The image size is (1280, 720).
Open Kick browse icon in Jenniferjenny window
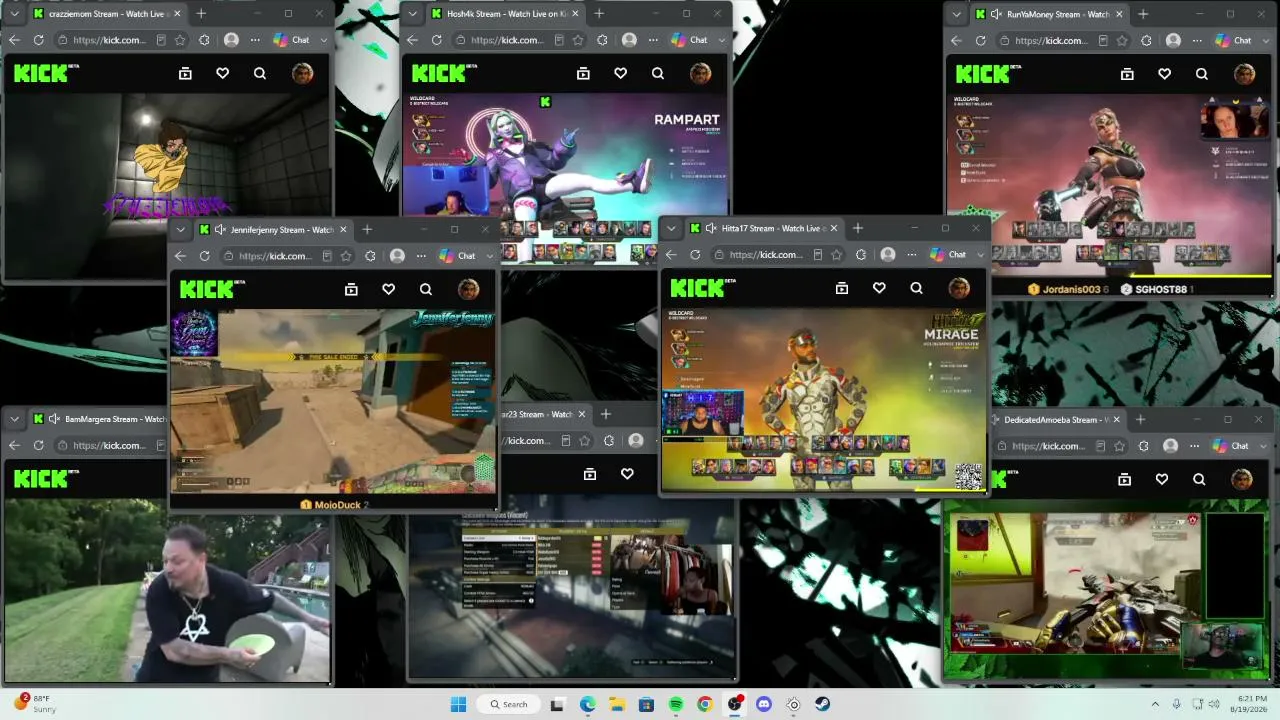[x=351, y=289]
